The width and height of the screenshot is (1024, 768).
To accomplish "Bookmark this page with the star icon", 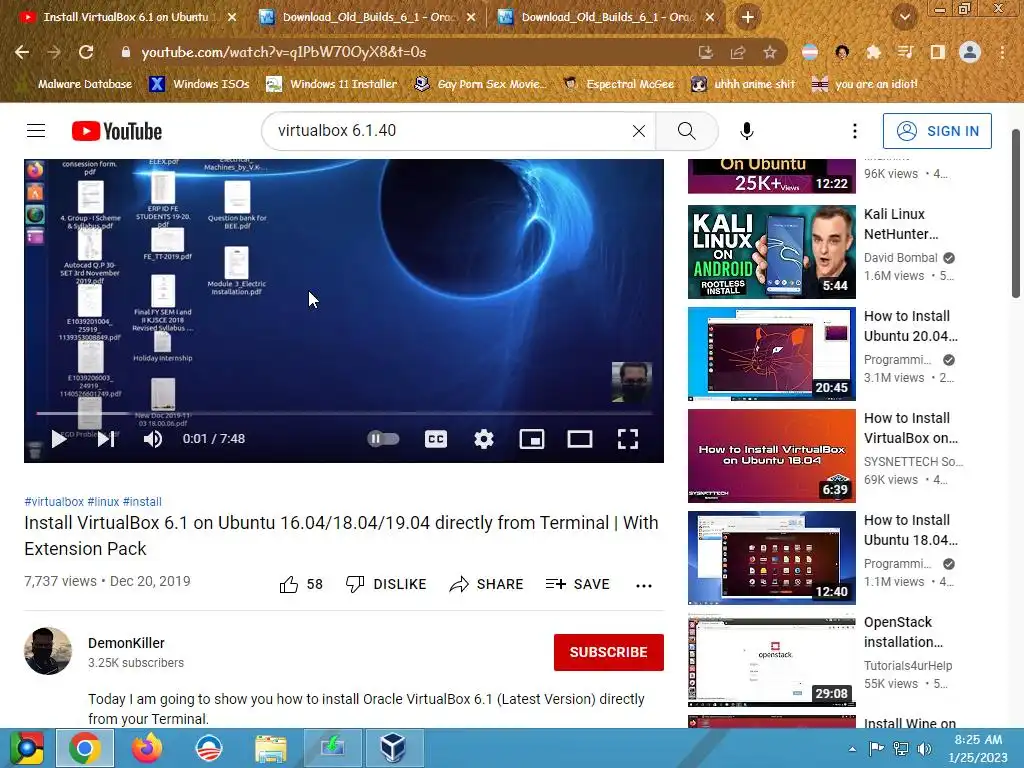I will [770, 52].
